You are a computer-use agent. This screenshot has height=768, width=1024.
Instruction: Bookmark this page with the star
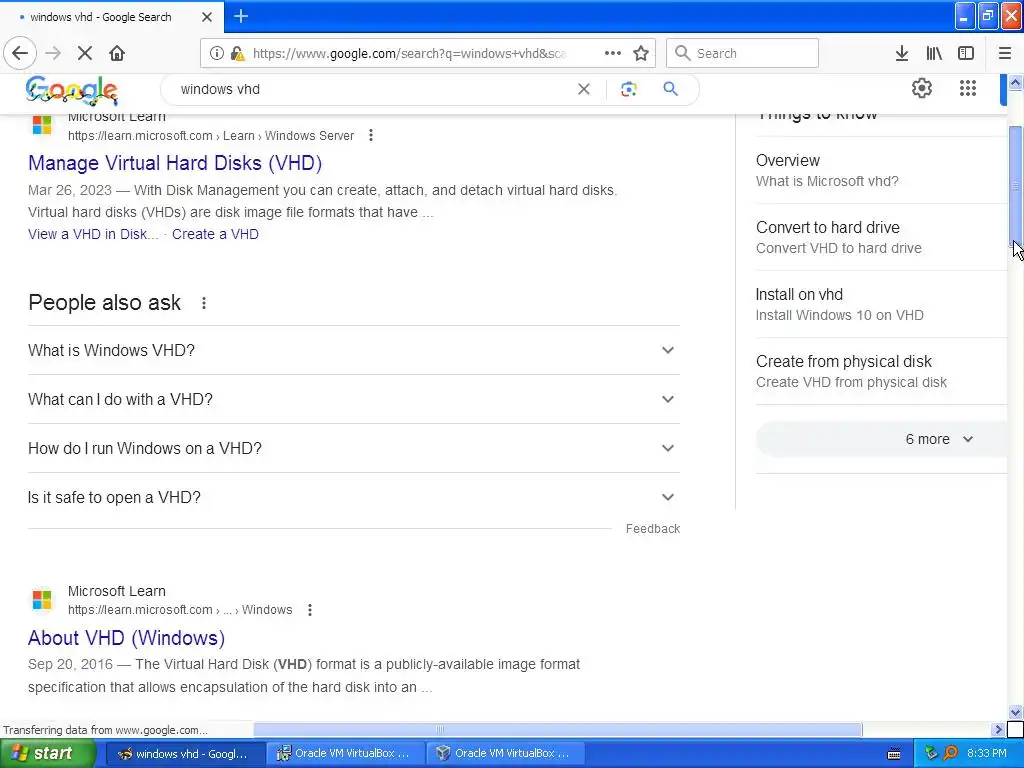641,54
